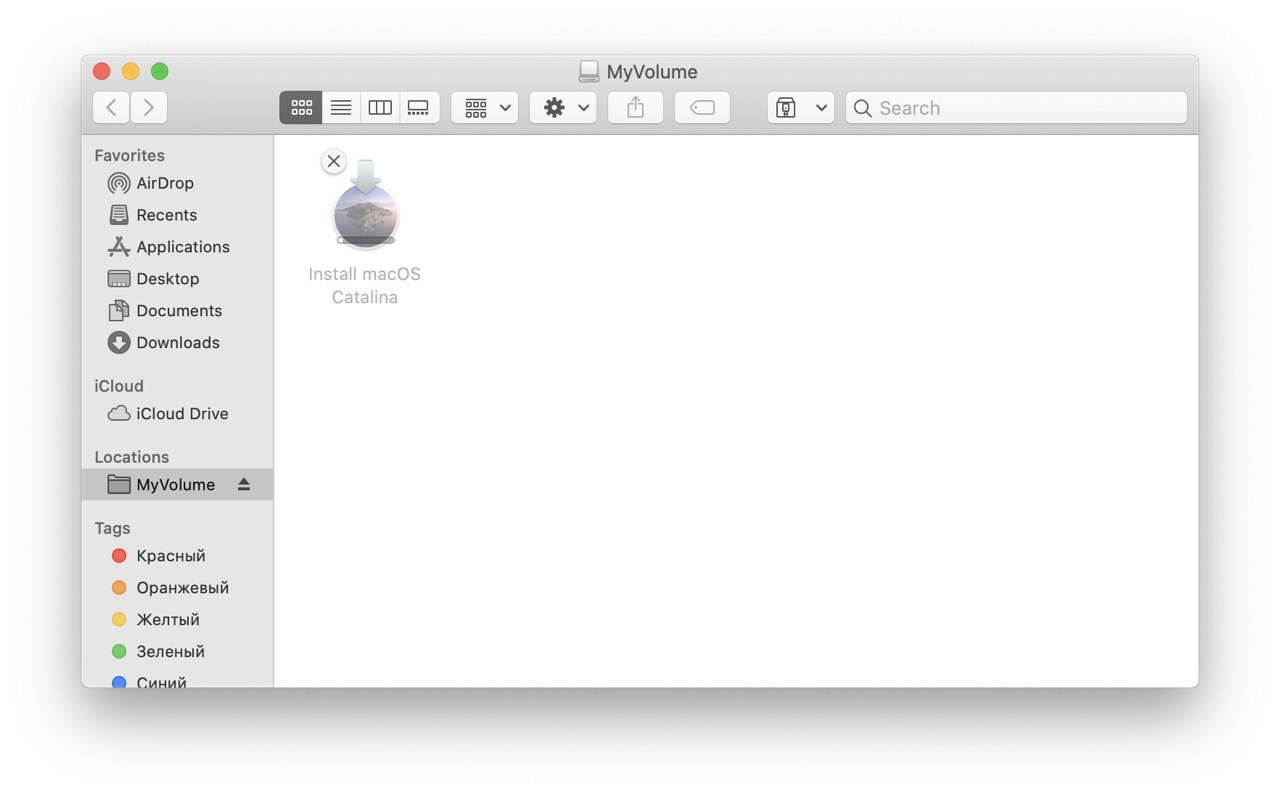This screenshot has height=795, width=1280.
Task: Switch to column view
Action: click(x=380, y=108)
